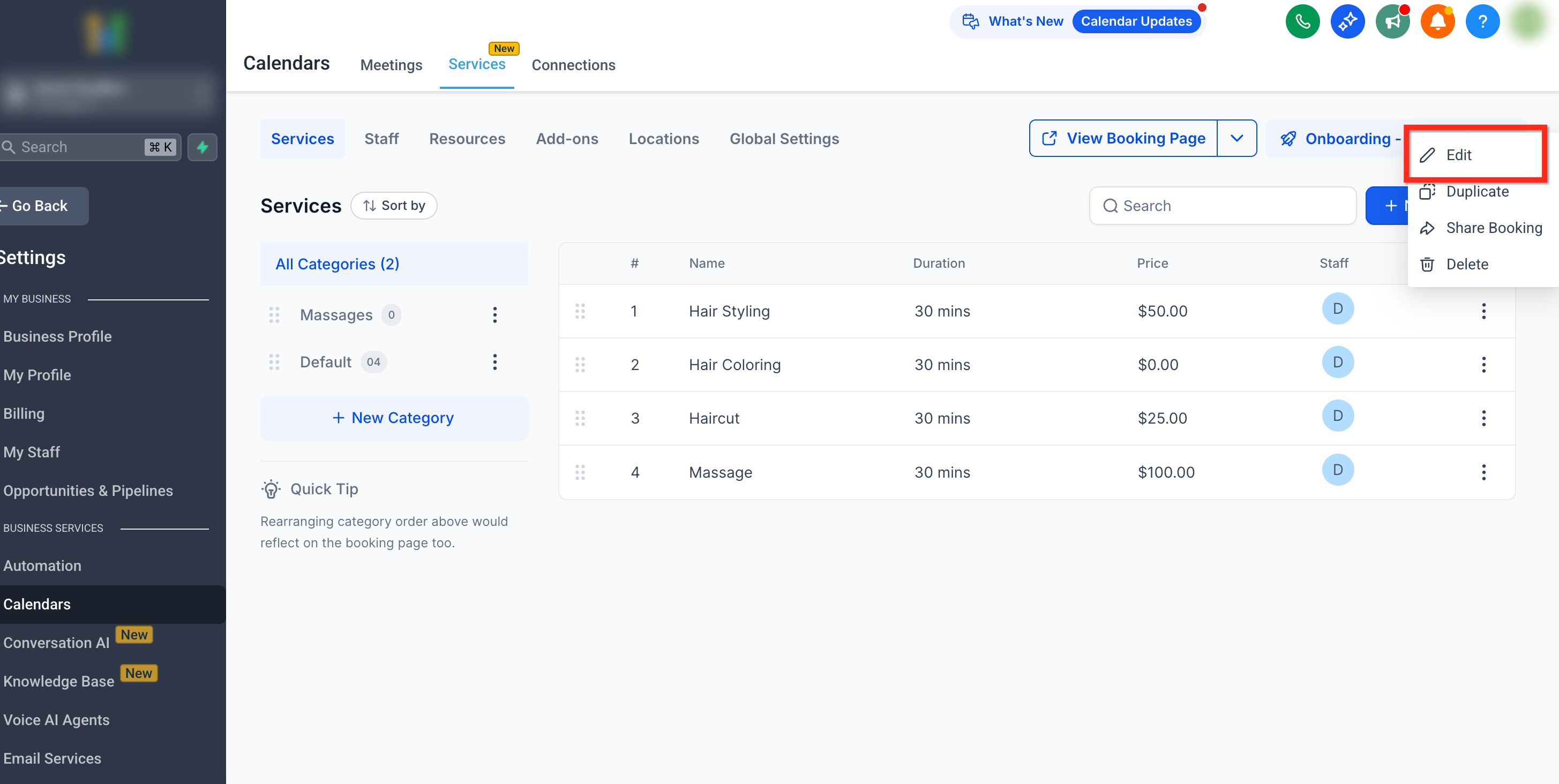Screen dimensions: 1559x784
Task: Click the drag handle for Haircut row
Action: pyautogui.click(x=580, y=418)
